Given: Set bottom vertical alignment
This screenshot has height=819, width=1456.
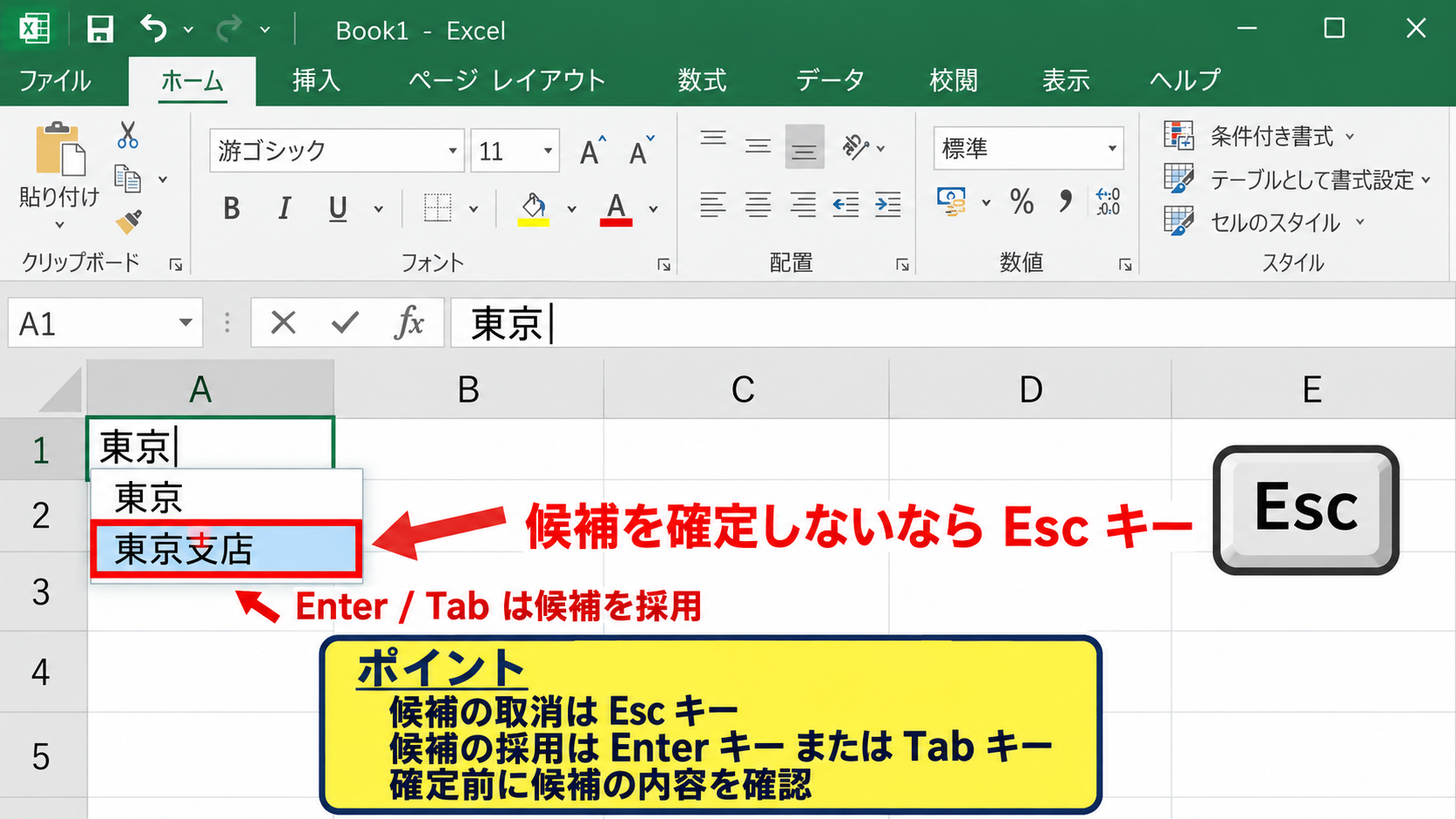Looking at the screenshot, I should coord(804,147).
